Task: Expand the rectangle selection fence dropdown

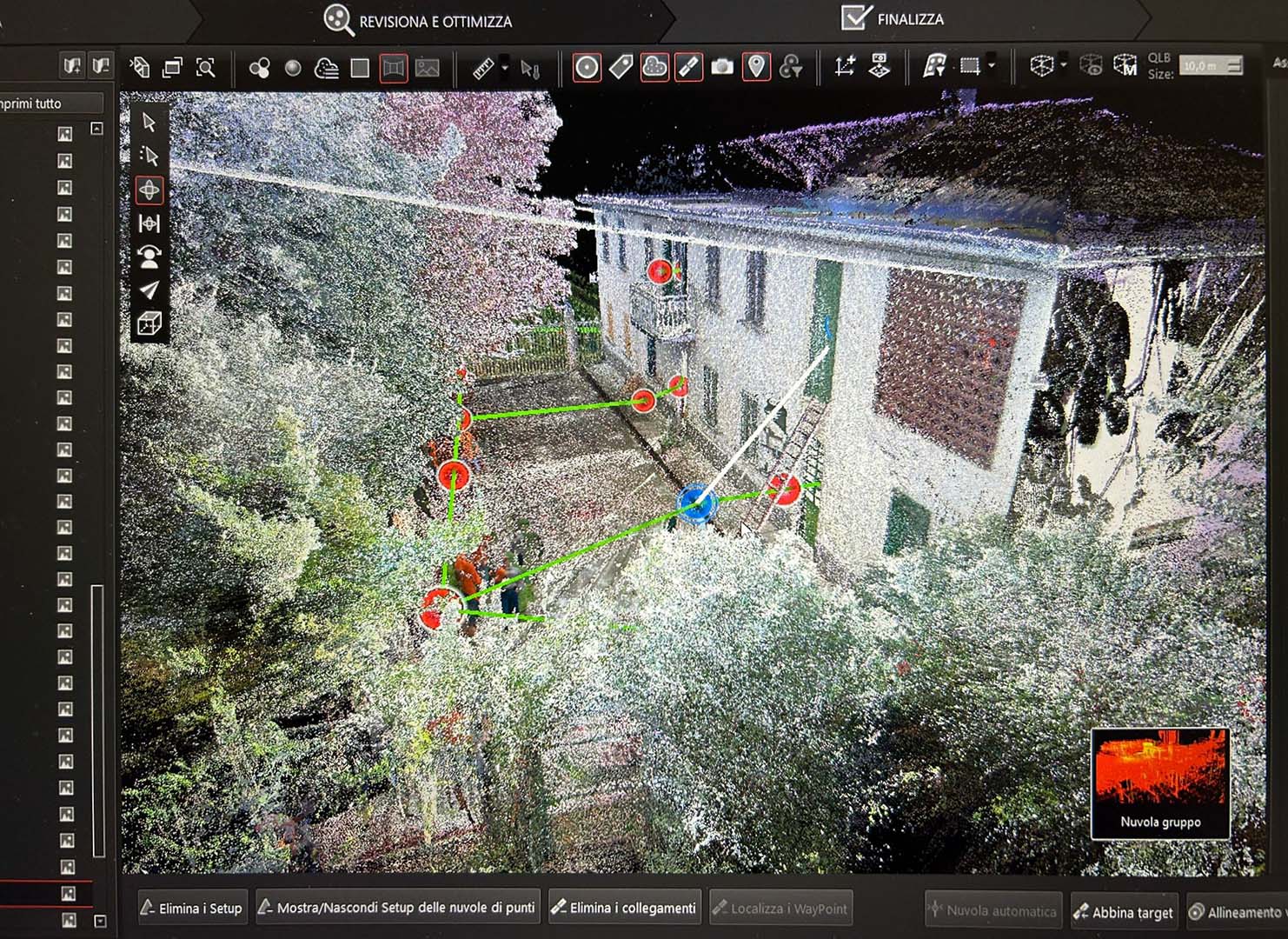Action: coord(992,66)
